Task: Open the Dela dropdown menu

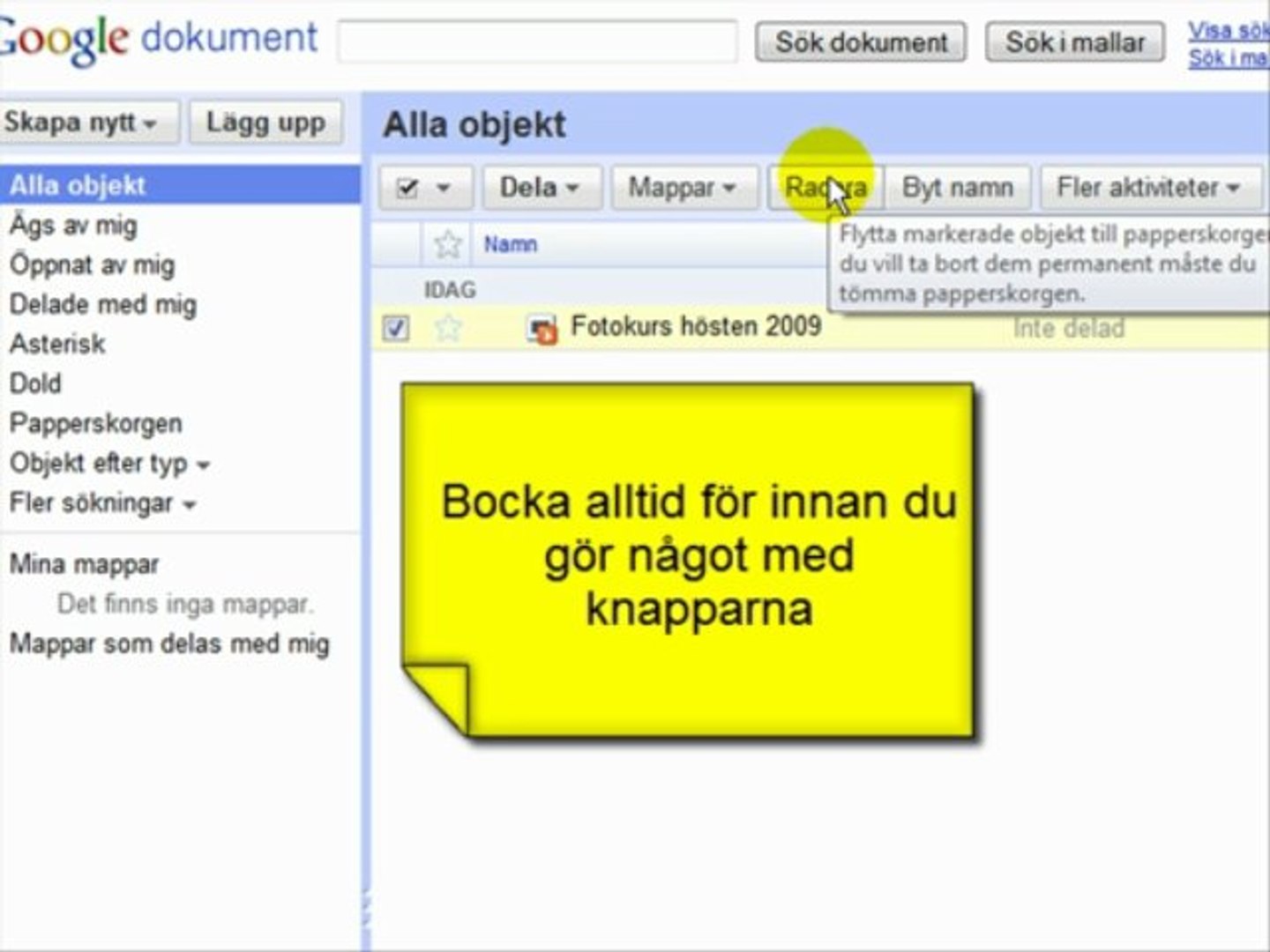Action: pos(541,187)
